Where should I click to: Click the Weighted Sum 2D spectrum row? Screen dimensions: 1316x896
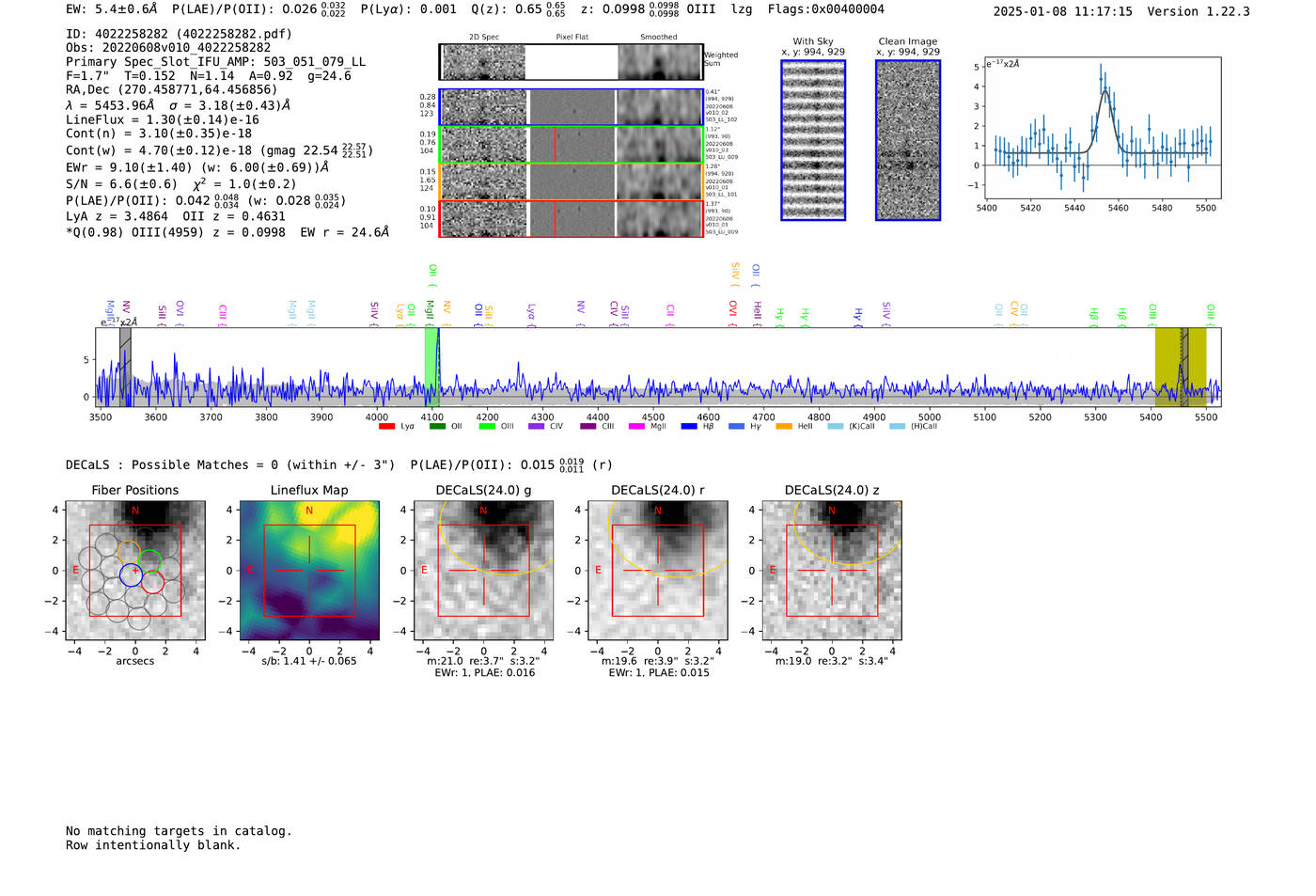pos(572,62)
